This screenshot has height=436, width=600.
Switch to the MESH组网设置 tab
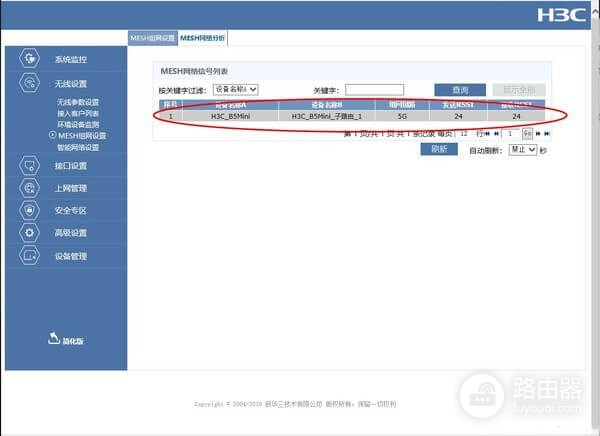152,38
